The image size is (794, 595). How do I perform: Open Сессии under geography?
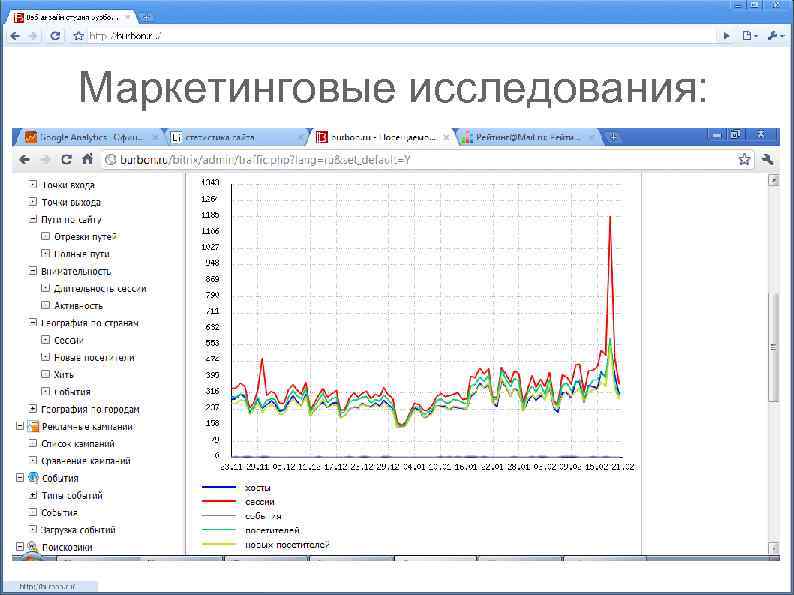coord(69,340)
